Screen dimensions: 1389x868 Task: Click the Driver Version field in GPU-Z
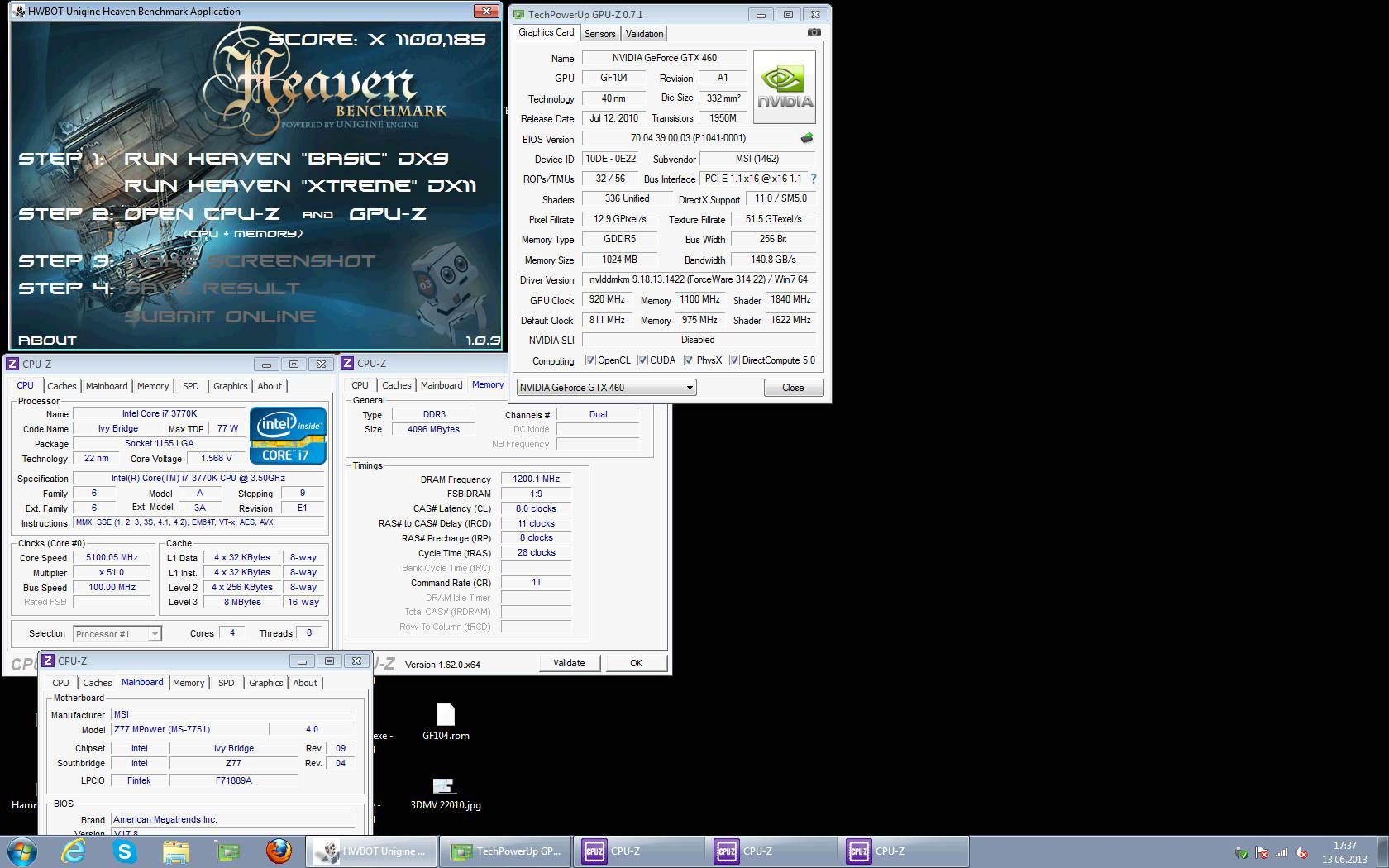pos(699,279)
